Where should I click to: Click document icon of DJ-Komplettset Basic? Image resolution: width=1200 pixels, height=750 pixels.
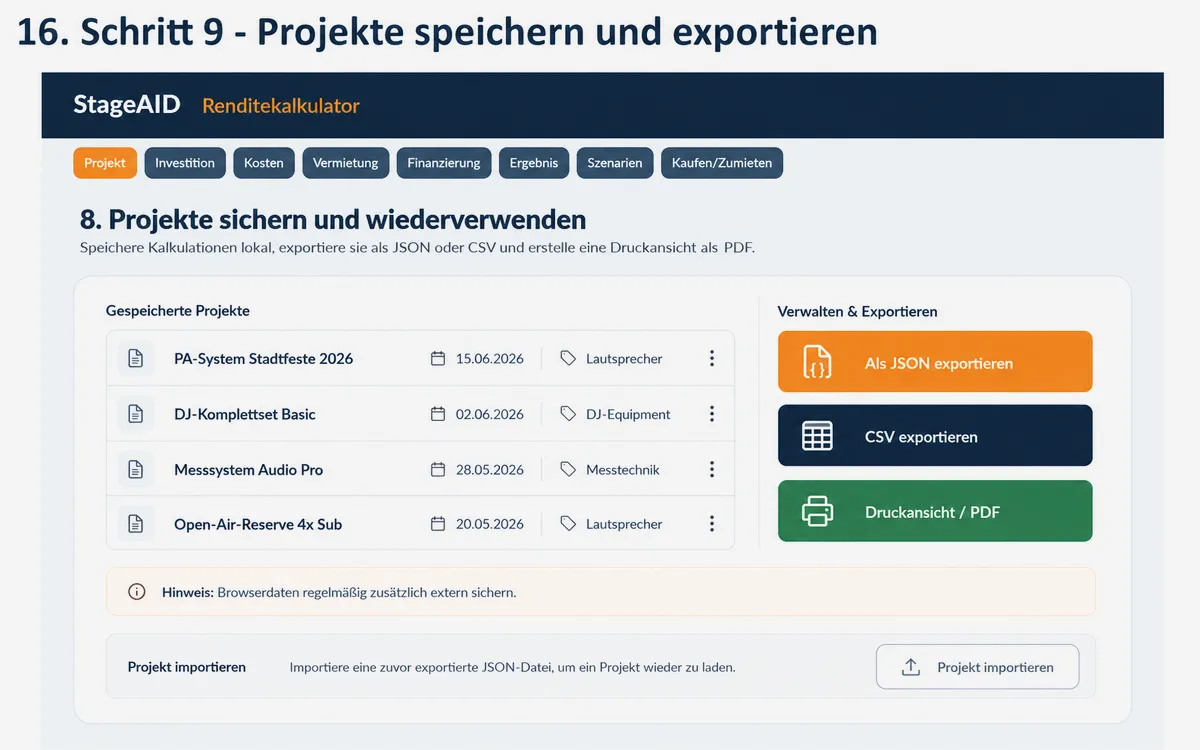point(135,414)
